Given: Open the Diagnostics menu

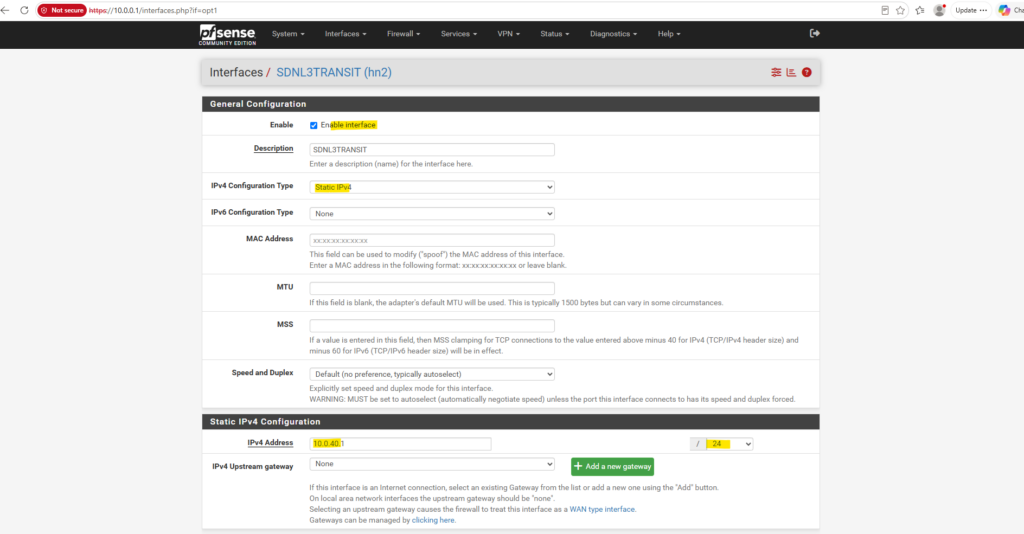Looking at the screenshot, I should click(613, 34).
